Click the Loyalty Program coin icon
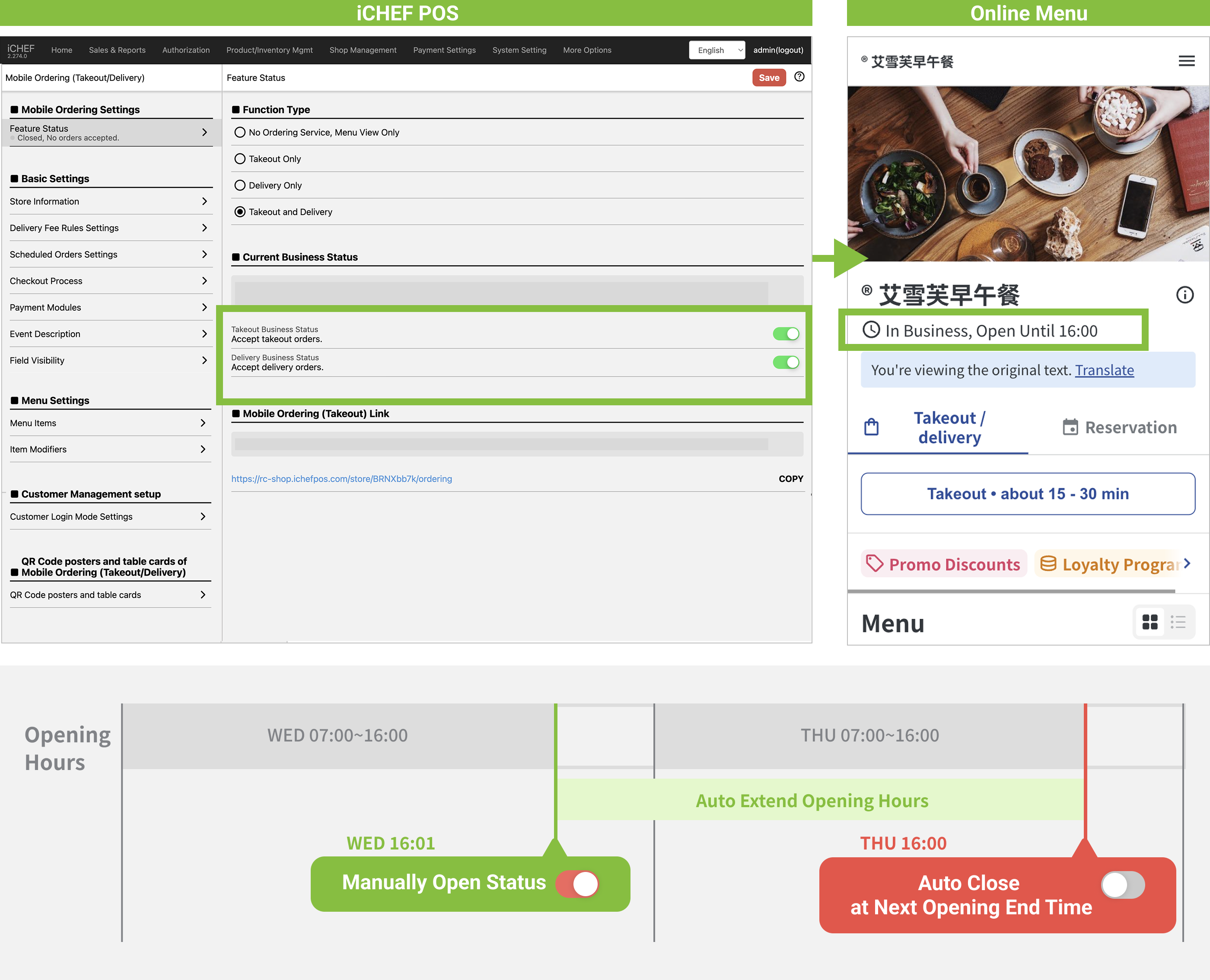This screenshot has height=980, width=1210. pyautogui.click(x=1048, y=563)
